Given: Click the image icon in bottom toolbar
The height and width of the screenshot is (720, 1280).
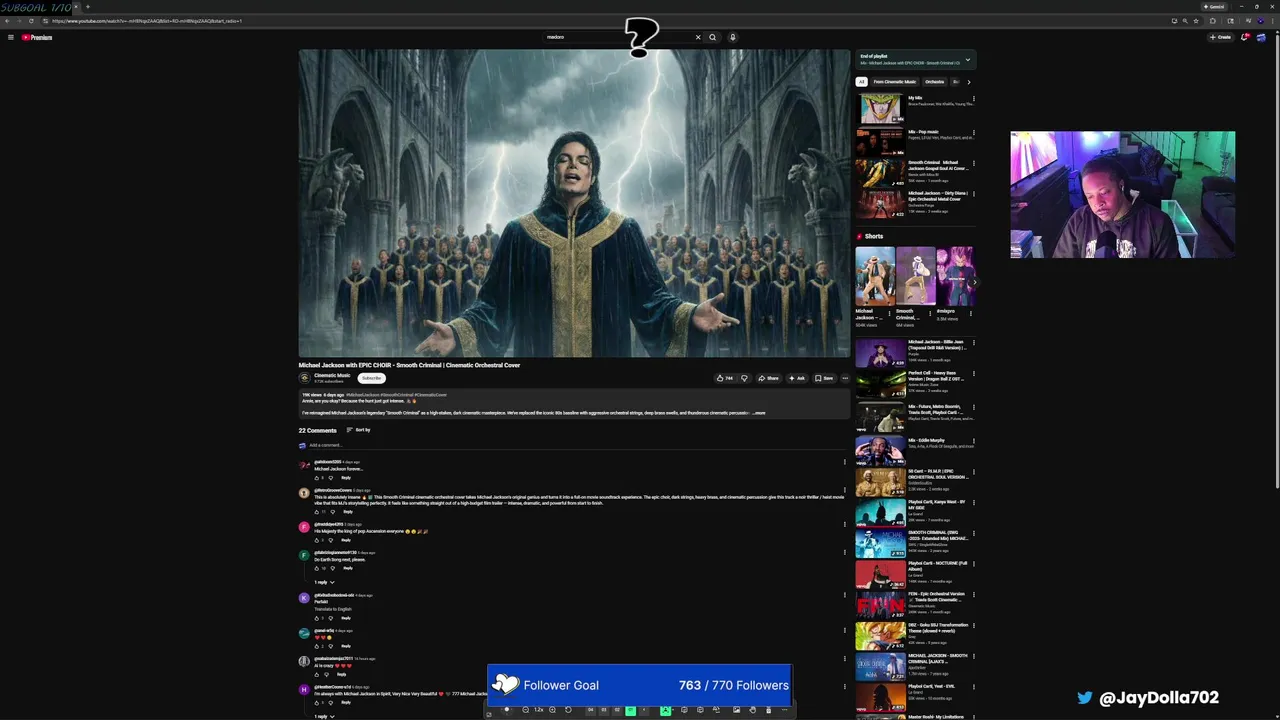Looking at the screenshot, I should [737, 710].
